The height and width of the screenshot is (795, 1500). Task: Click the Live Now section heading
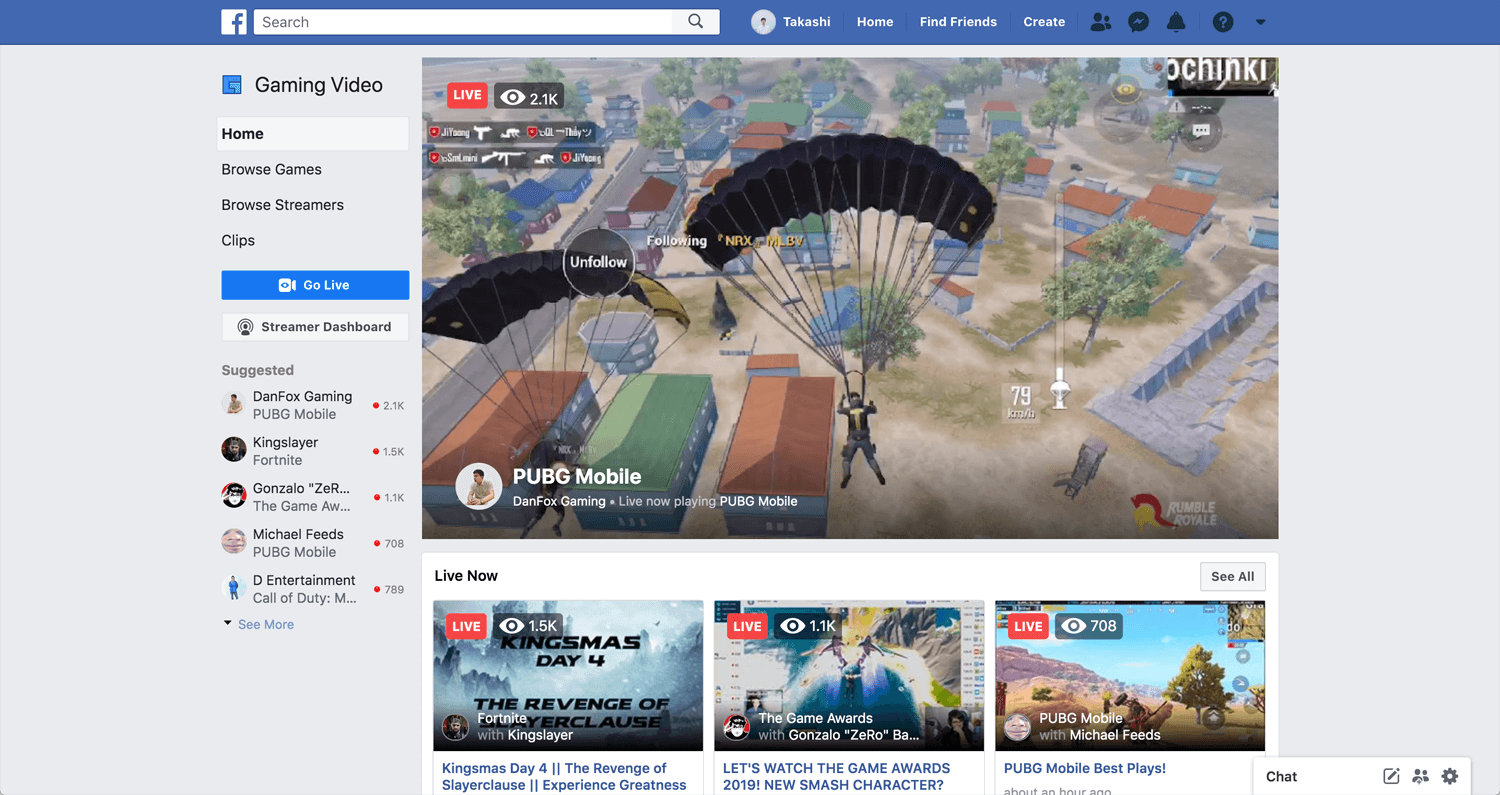(x=466, y=576)
